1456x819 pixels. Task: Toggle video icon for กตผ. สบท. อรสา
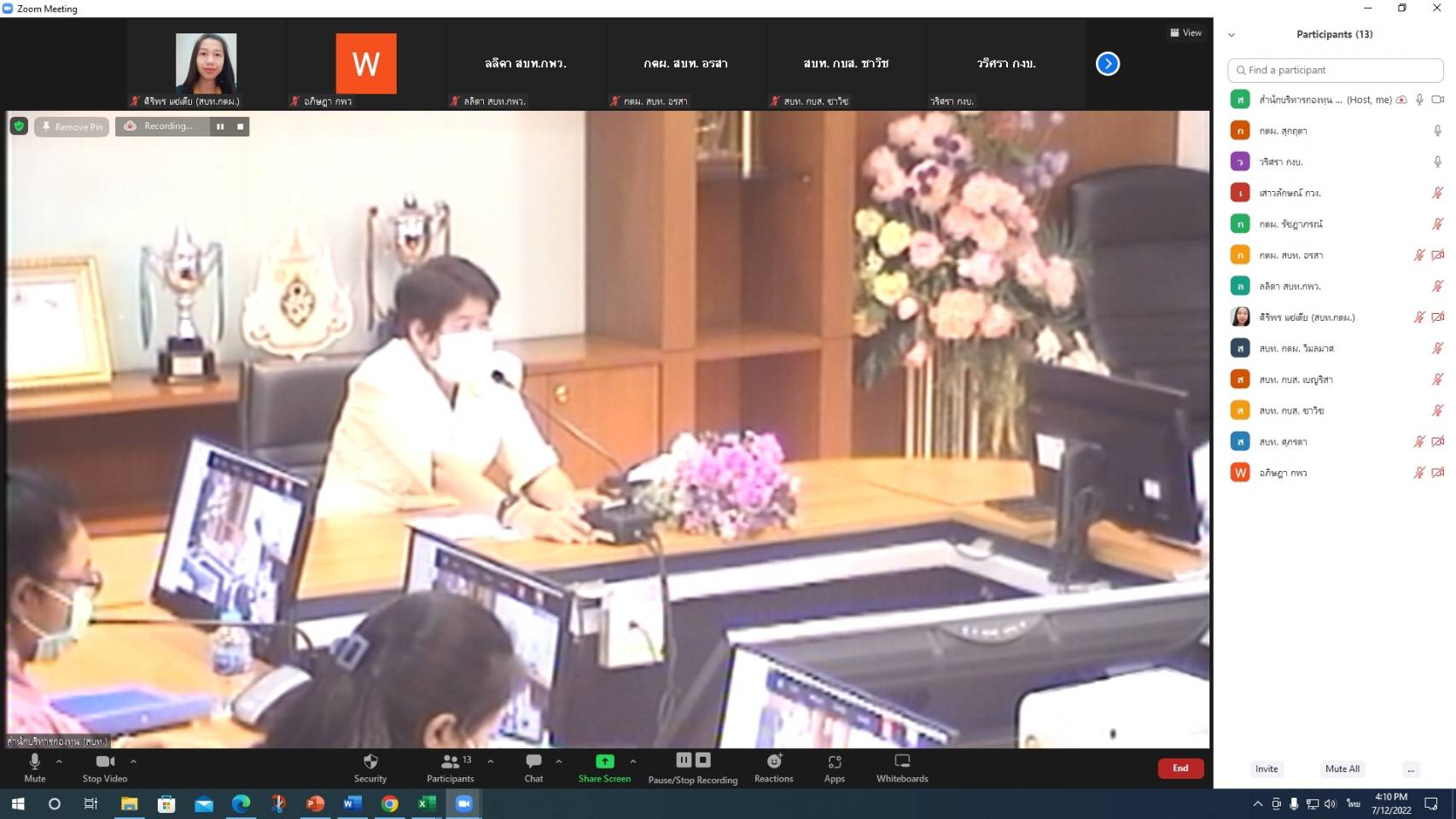[1438, 255]
